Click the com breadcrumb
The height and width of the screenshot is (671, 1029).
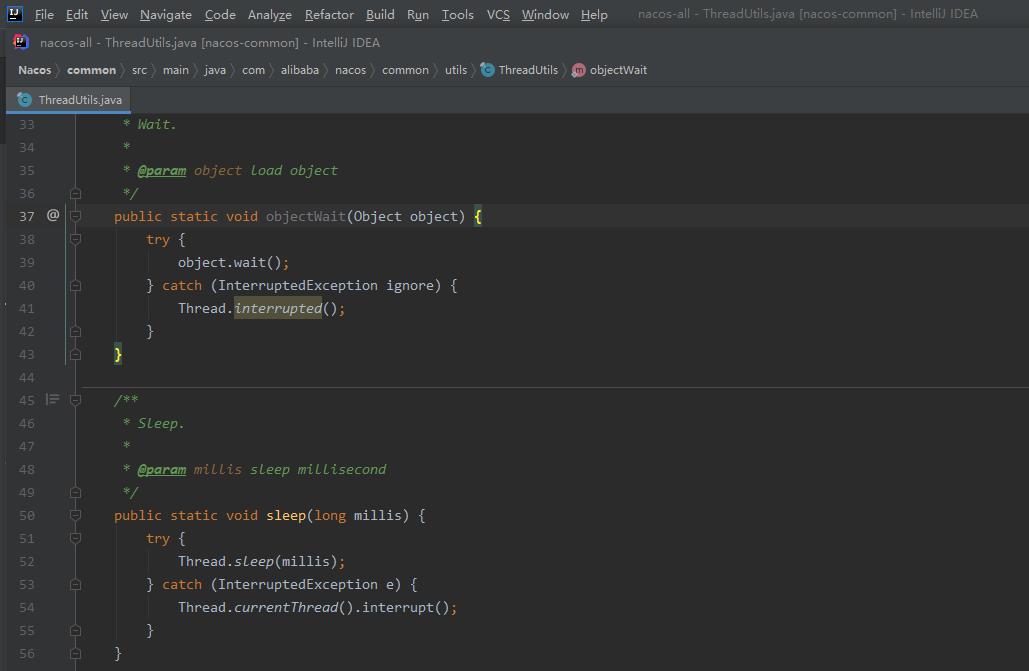tap(253, 70)
